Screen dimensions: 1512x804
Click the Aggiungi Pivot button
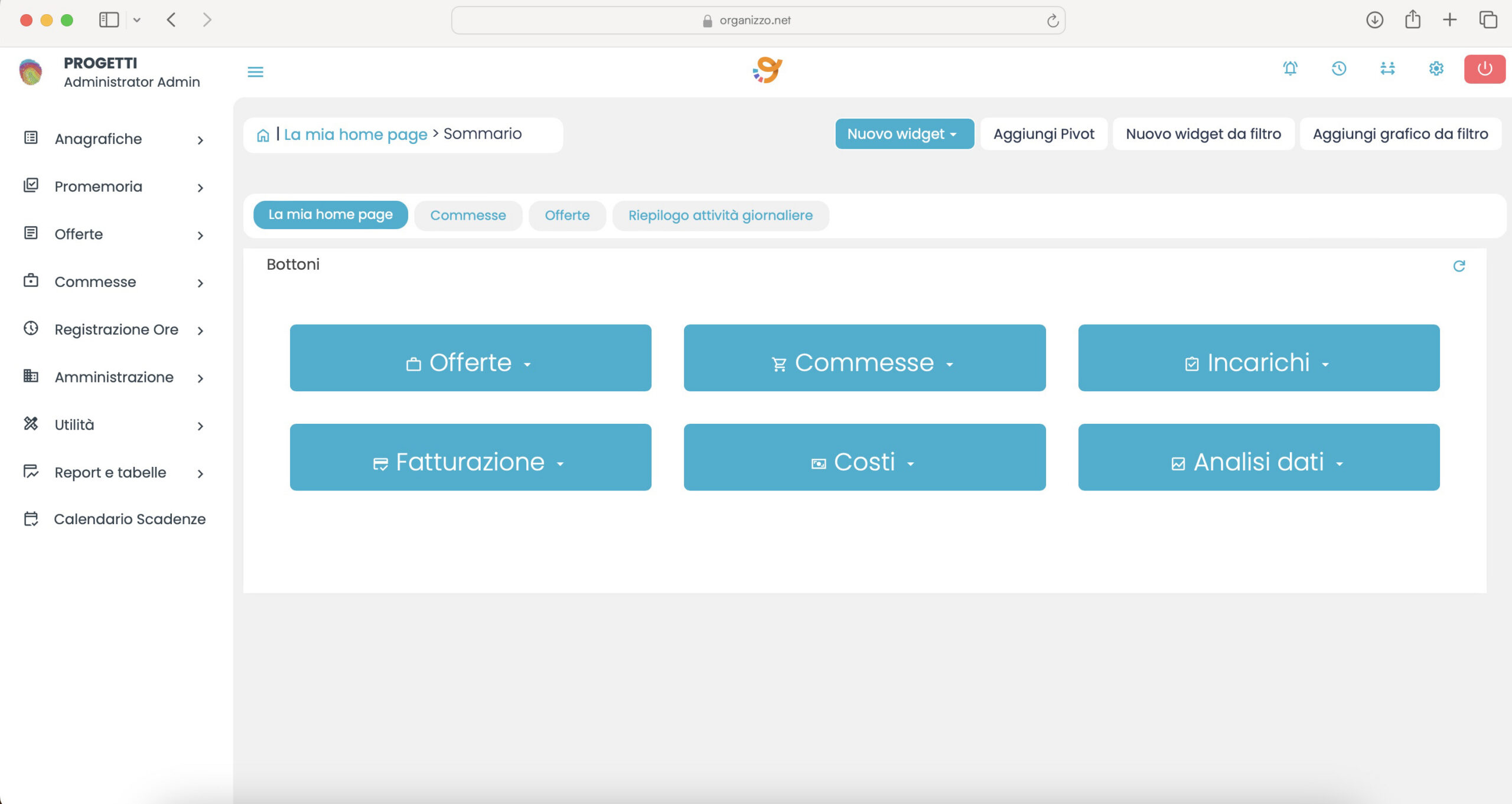[1044, 134]
